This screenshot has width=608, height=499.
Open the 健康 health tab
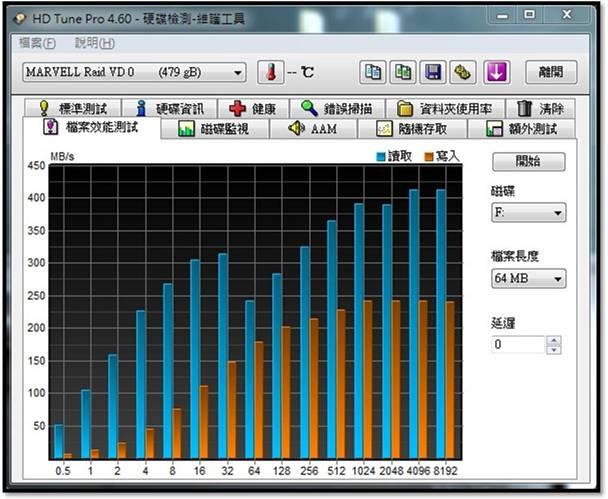[x=252, y=108]
